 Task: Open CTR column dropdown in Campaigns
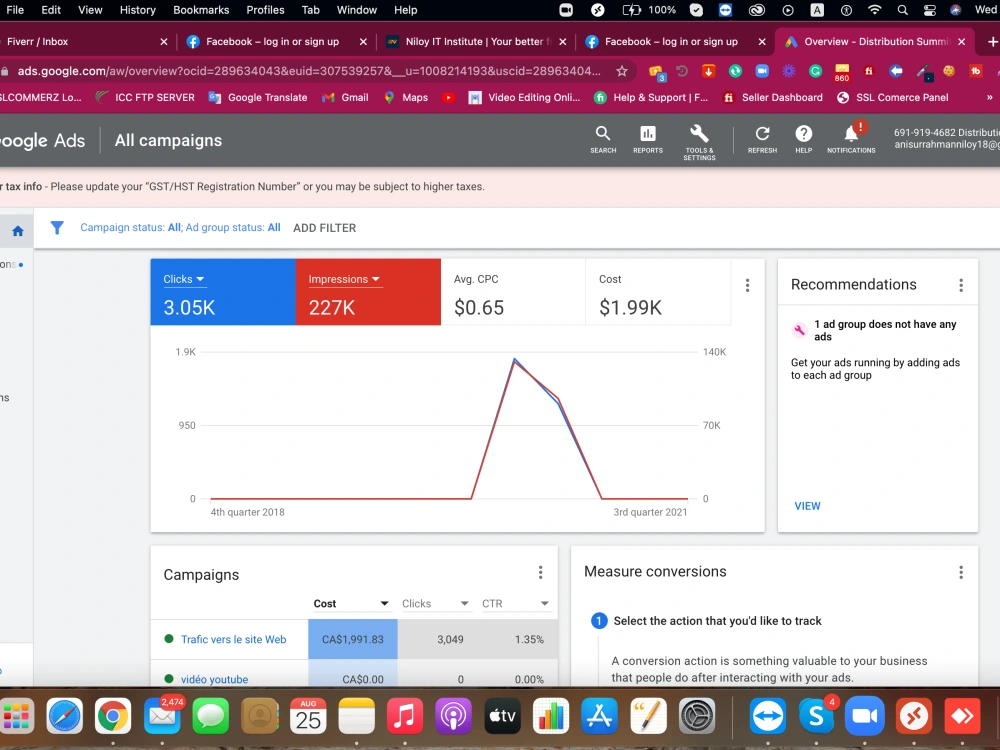tap(515, 603)
